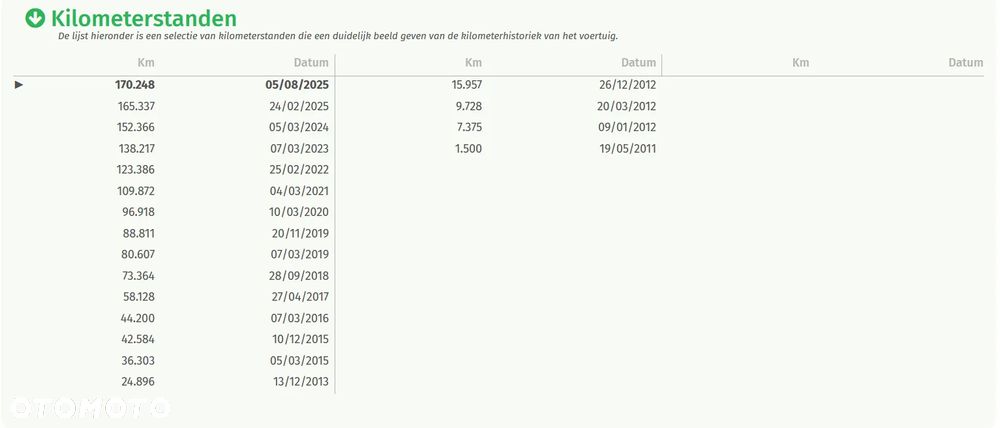
Task: Select the 1.500 km entry
Action: [x=468, y=149]
